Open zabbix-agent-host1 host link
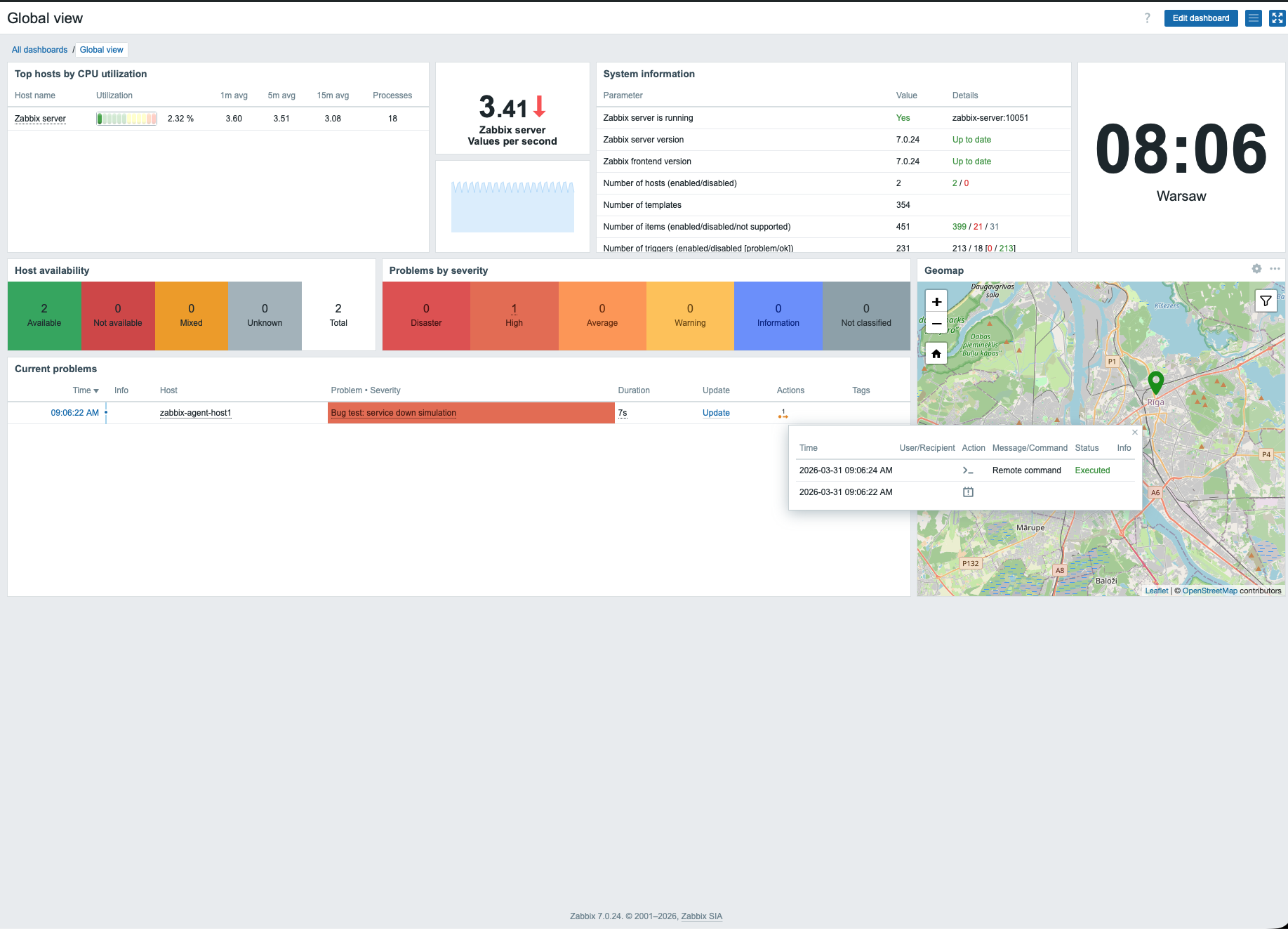 [195, 413]
